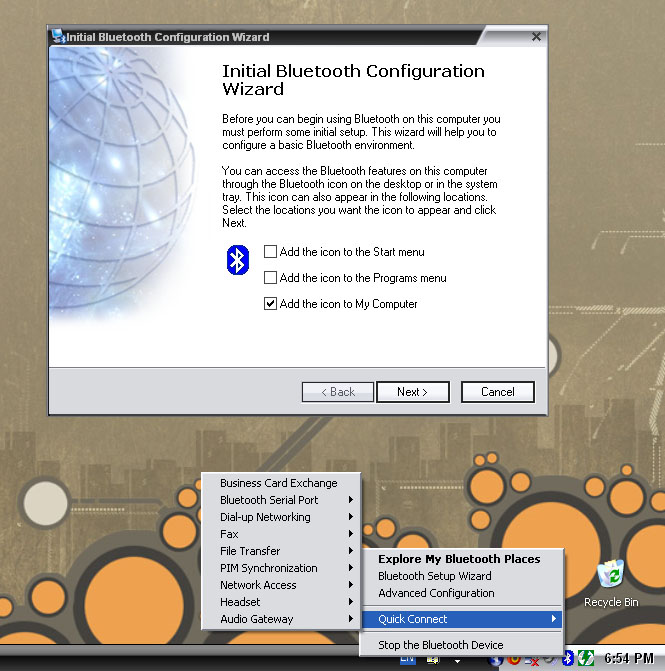Open File Transfer submenu entry
The width and height of the screenshot is (665, 671).
tap(281, 551)
